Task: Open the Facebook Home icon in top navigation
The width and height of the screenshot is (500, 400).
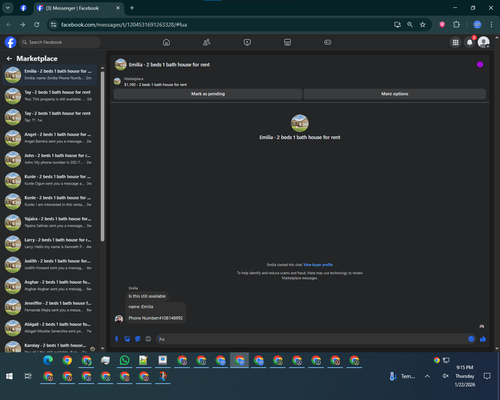Action: coord(166,42)
